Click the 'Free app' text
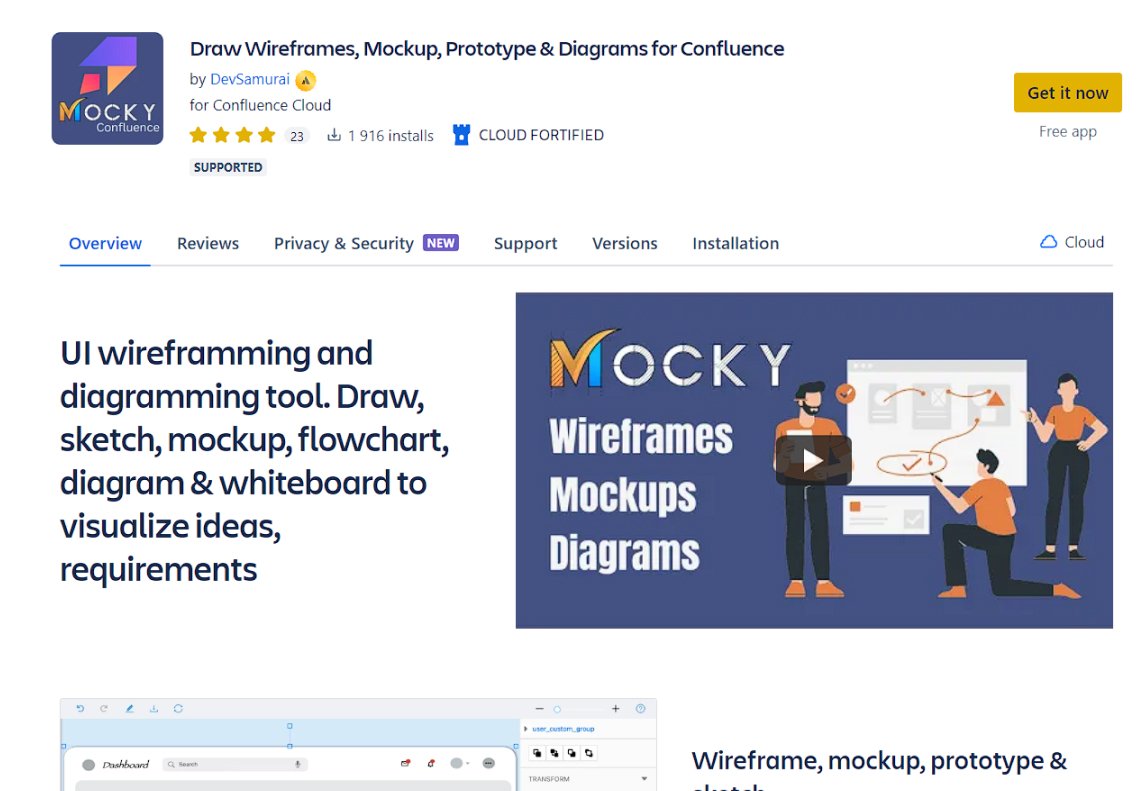 (1068, 132)
